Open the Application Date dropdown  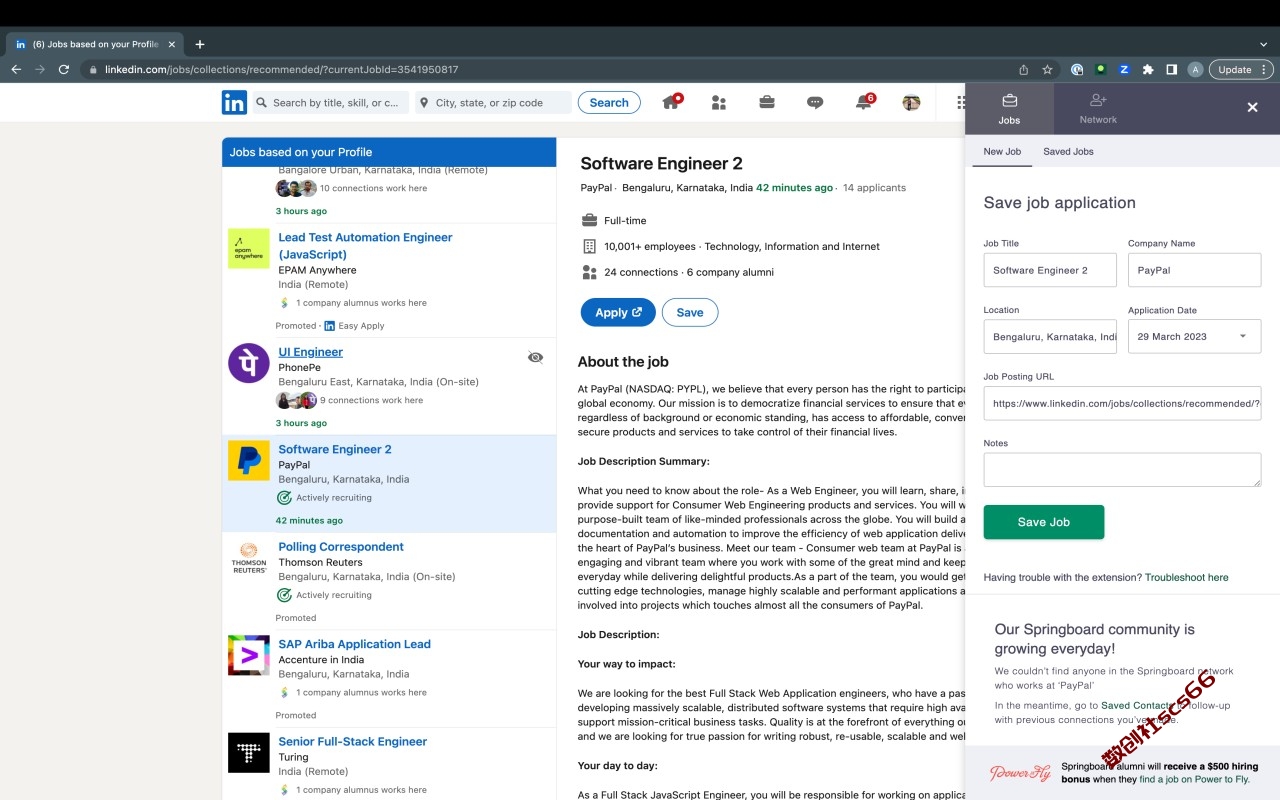(x=1194, y=336)
